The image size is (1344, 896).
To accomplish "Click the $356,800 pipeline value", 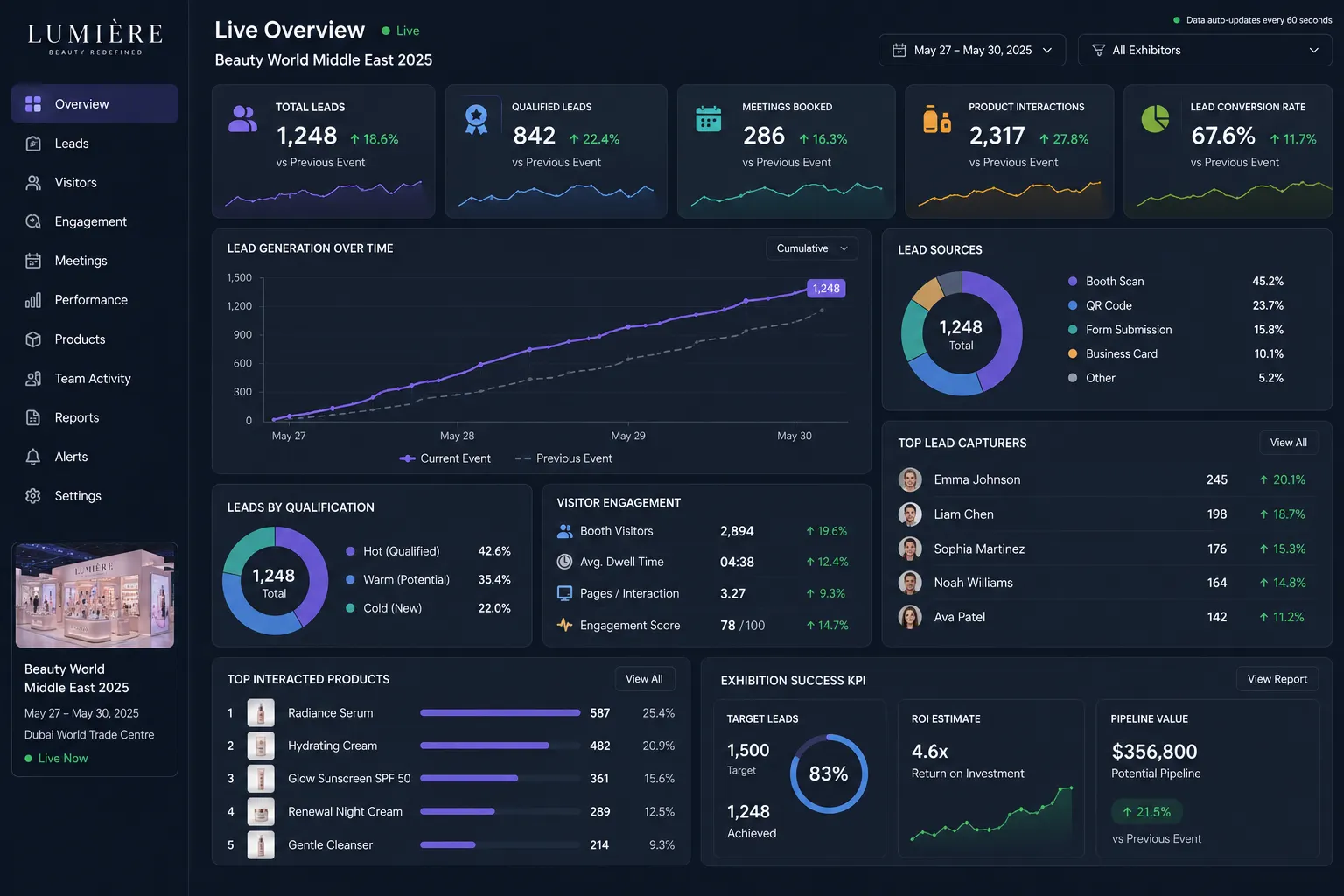I will [1154, 752].
